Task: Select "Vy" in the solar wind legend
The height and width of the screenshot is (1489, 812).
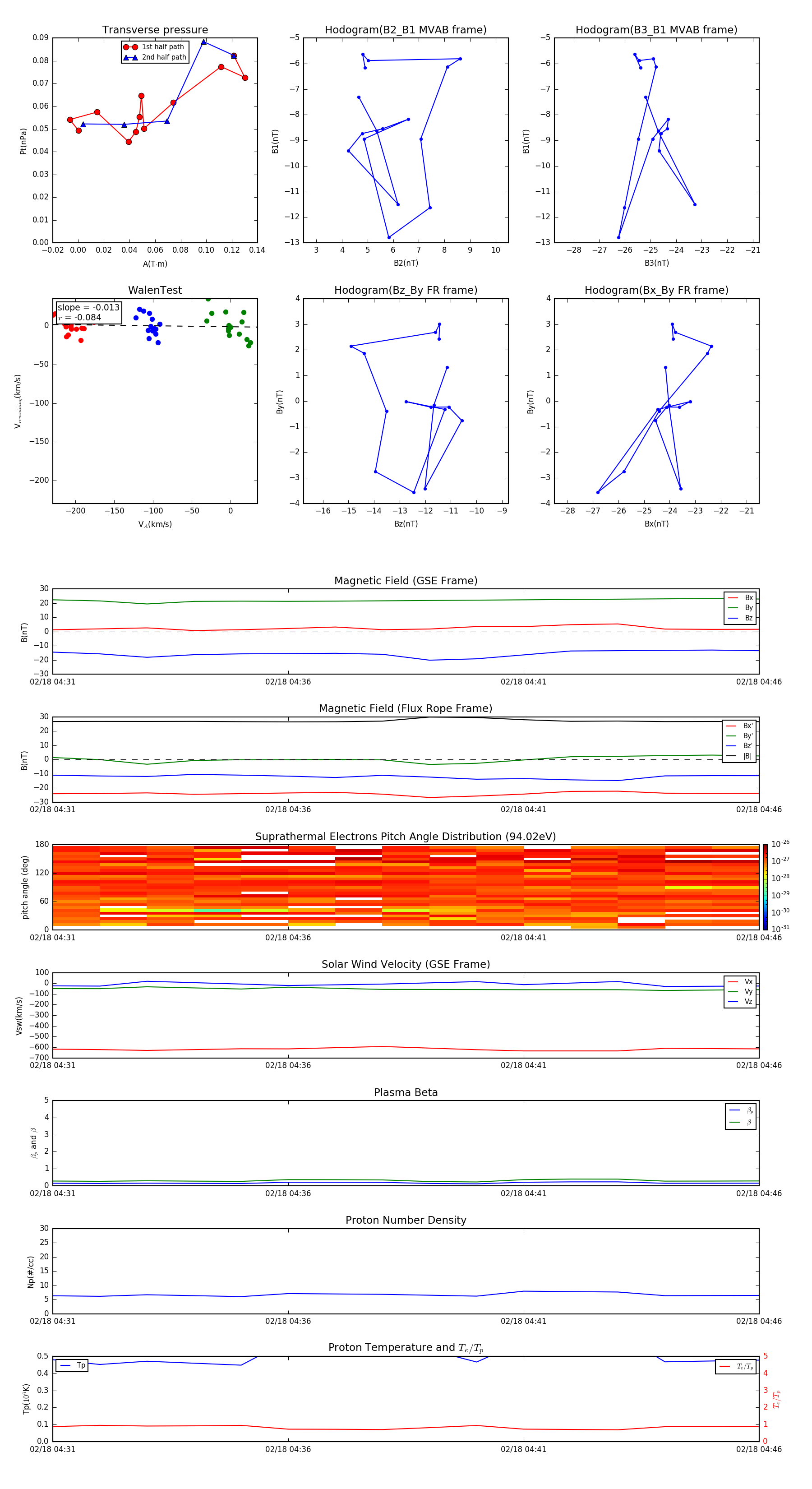Action: pos(741,991)
